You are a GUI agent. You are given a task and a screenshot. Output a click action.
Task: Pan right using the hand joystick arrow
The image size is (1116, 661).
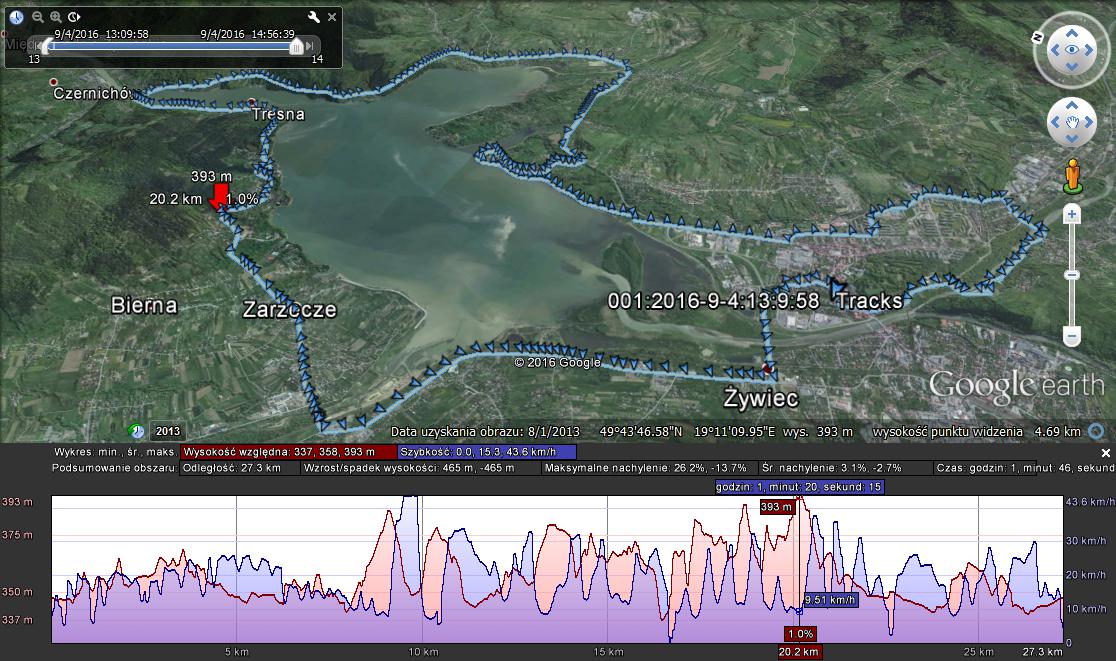pos(1090,122)
